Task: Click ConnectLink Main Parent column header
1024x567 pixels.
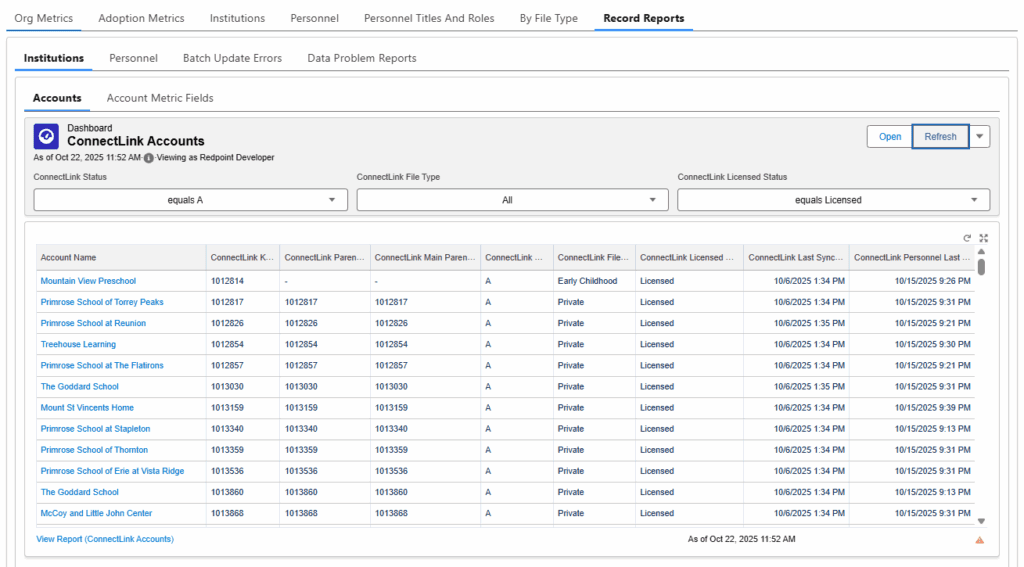Action: click(x=425, y=257)
